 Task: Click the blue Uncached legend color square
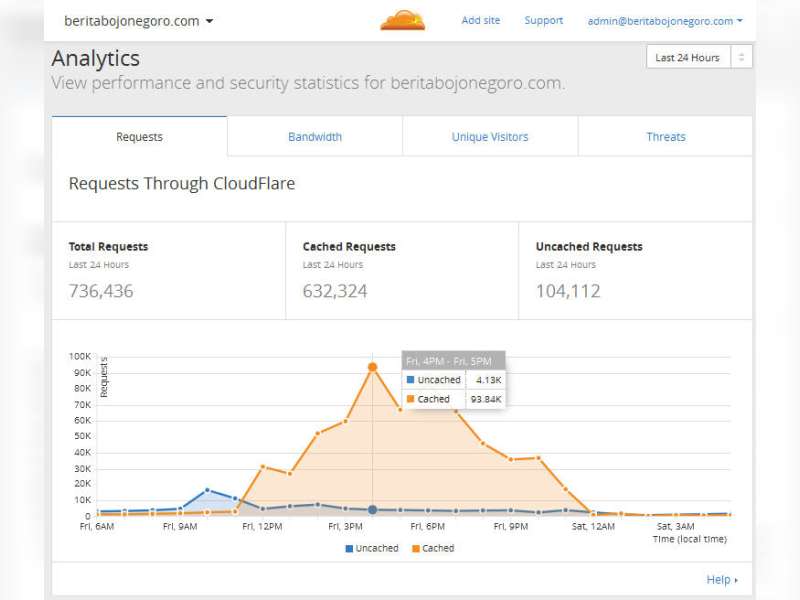coord(349,549)
